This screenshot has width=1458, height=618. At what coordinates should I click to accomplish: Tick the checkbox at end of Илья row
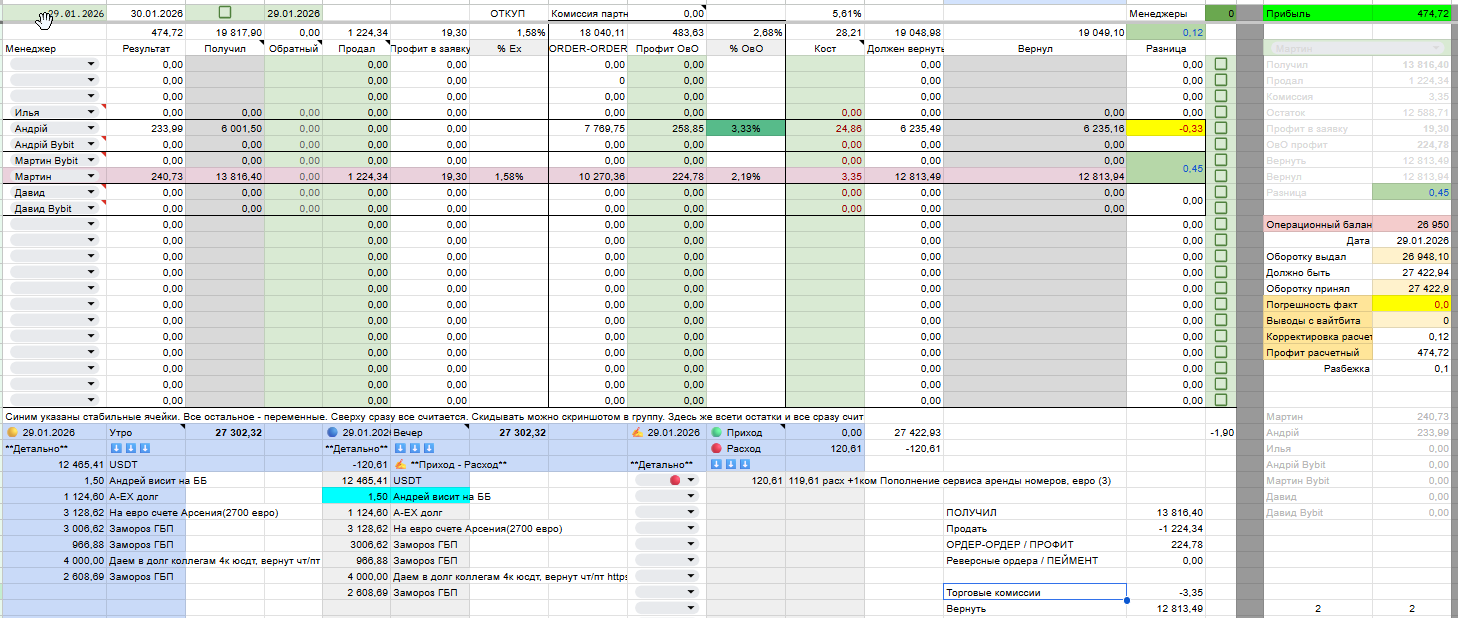tap(1221, 112)
